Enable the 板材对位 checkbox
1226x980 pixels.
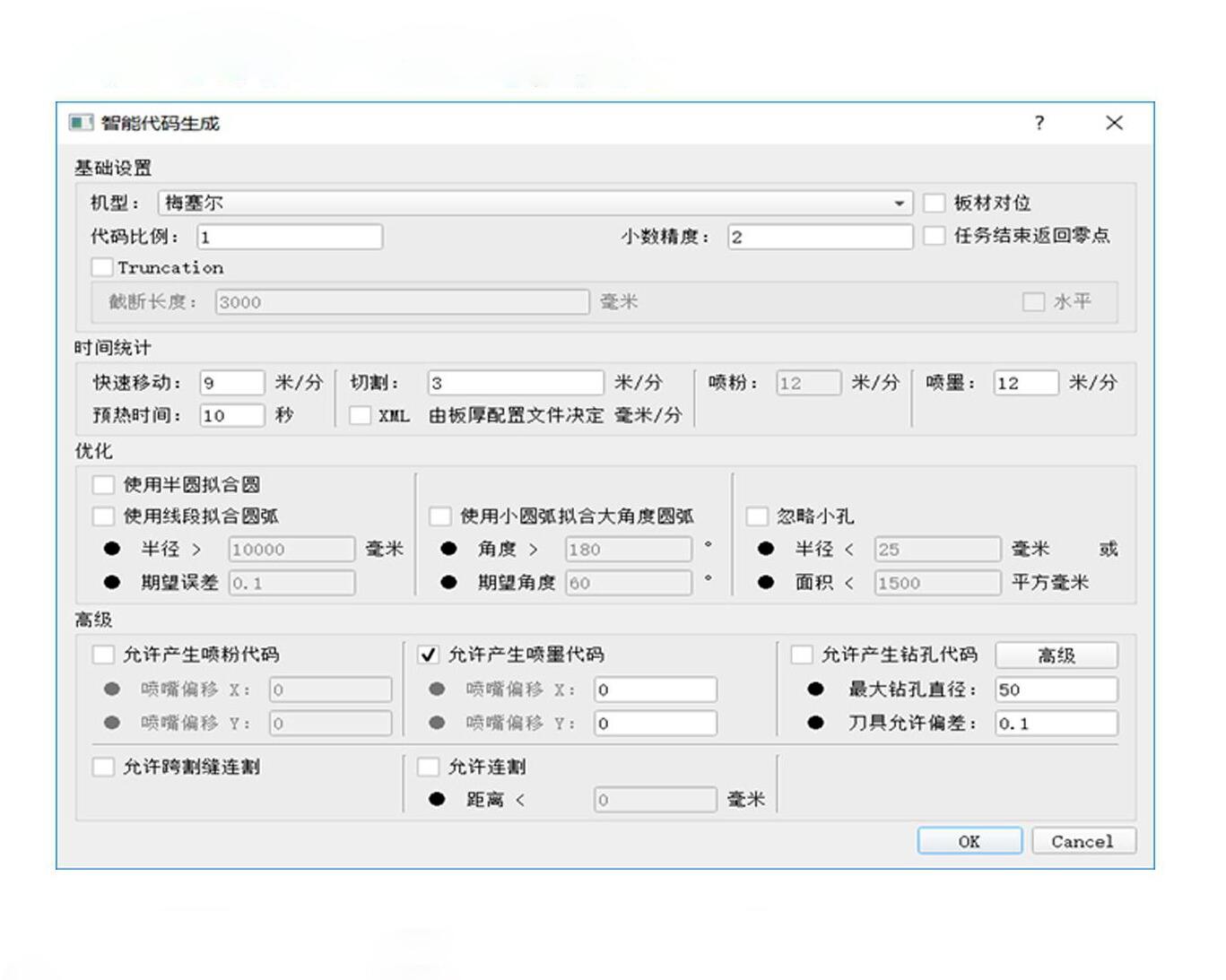pyautogui.click(x=935, y=203)
